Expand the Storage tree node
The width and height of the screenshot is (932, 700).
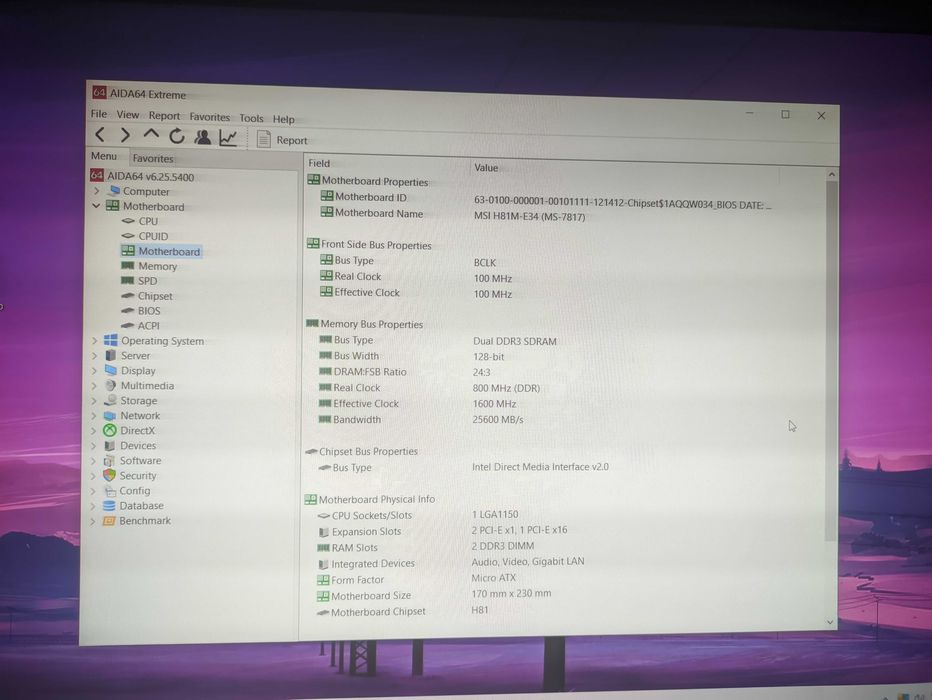pyautogui.click(x=94, y=401)
